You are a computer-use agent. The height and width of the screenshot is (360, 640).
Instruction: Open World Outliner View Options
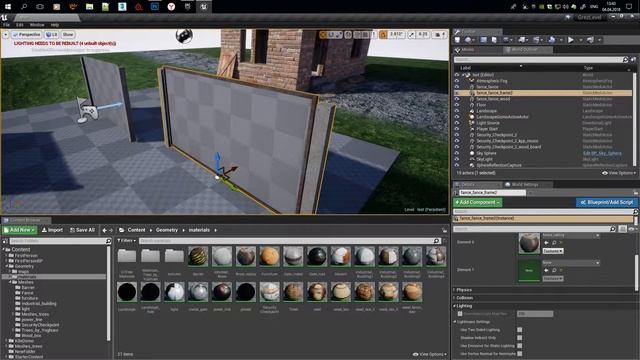click(x=619, y=173)
